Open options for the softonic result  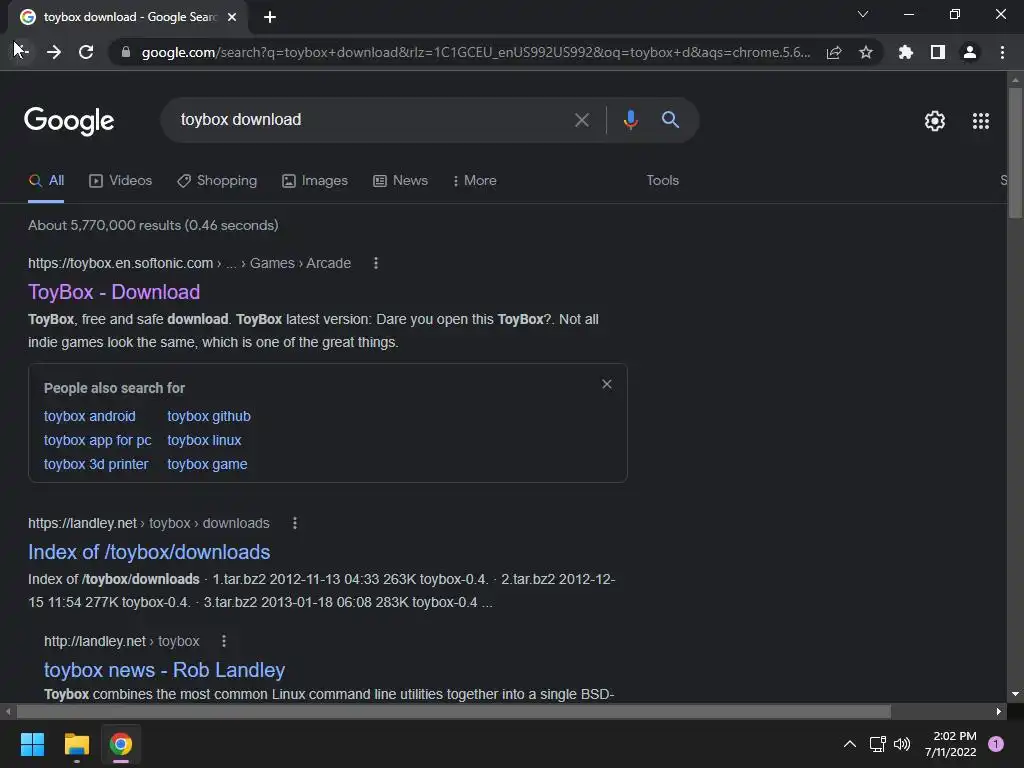coord(376,263)
